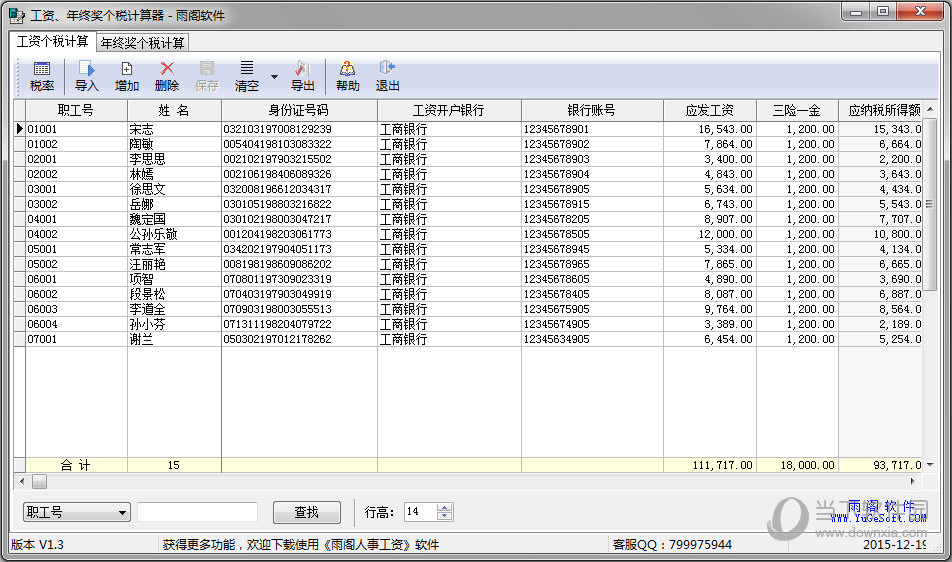Select employee number cell 01001
This screenshot has width=952, height=562.
click(76, 129)
